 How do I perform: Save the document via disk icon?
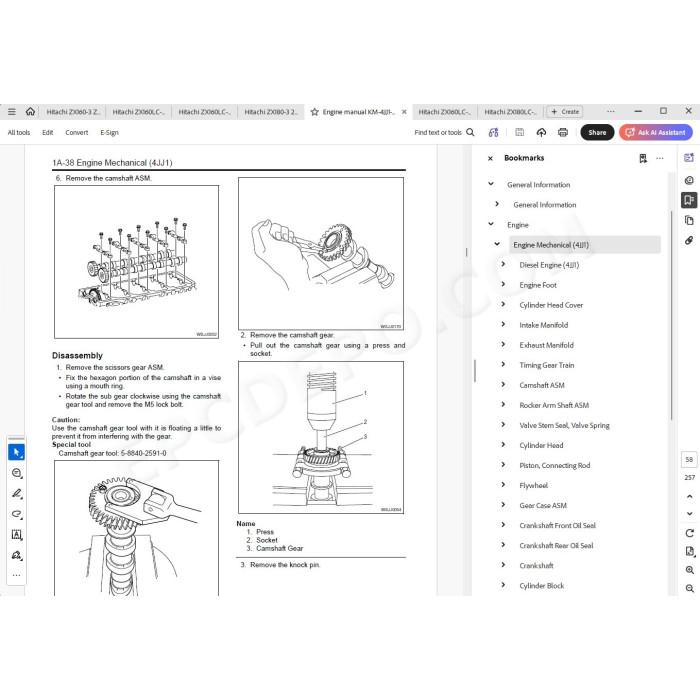(x=520, y=132)
